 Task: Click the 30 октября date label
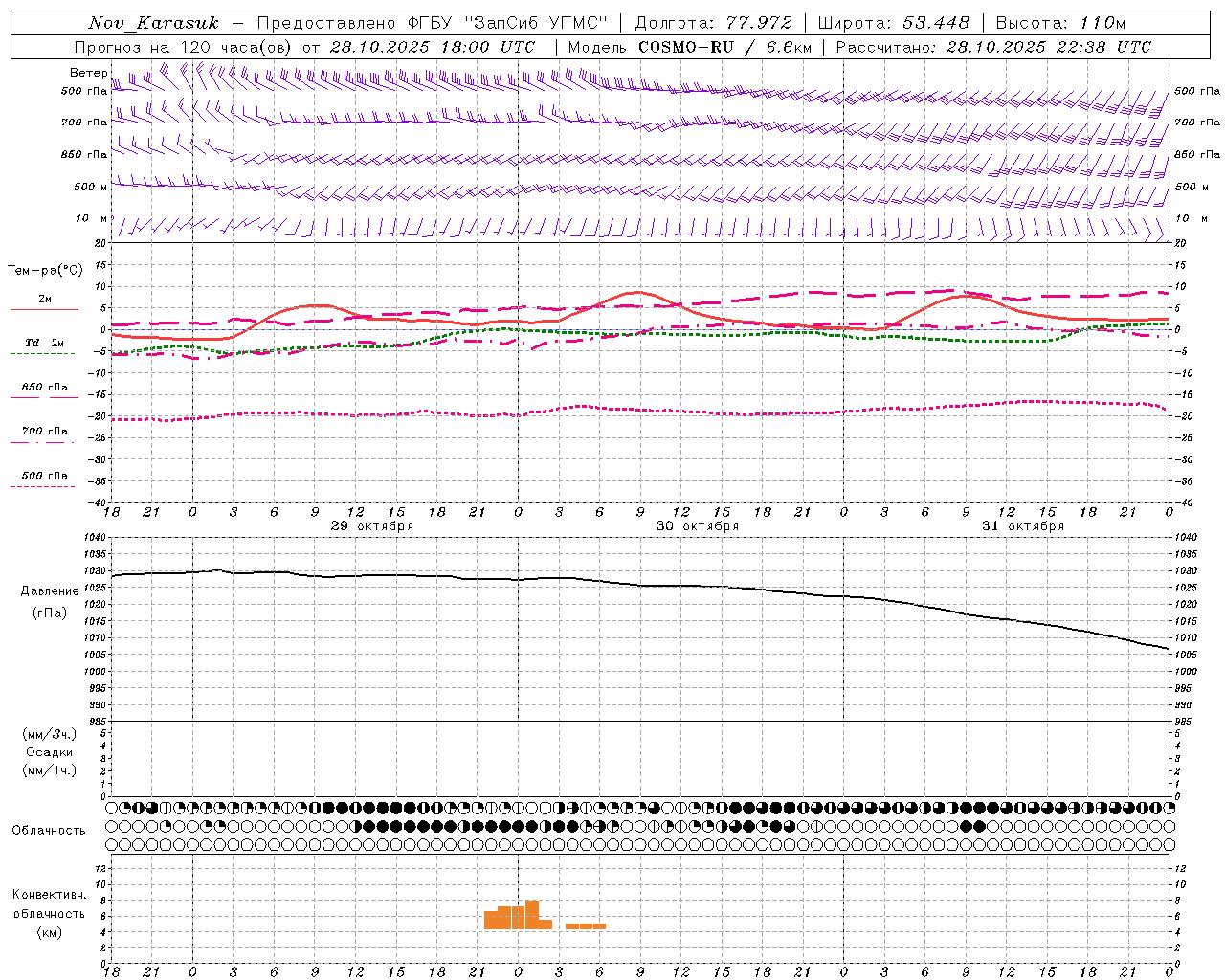pyautogui.click(x=698, y=526)
